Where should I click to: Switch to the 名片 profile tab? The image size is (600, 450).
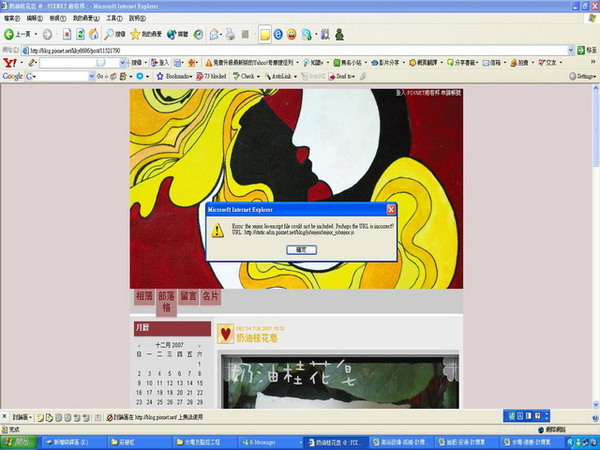210,297
